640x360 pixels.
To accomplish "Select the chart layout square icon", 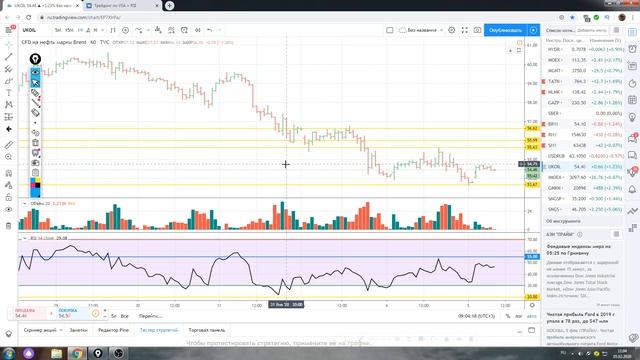I will (390, 30).
